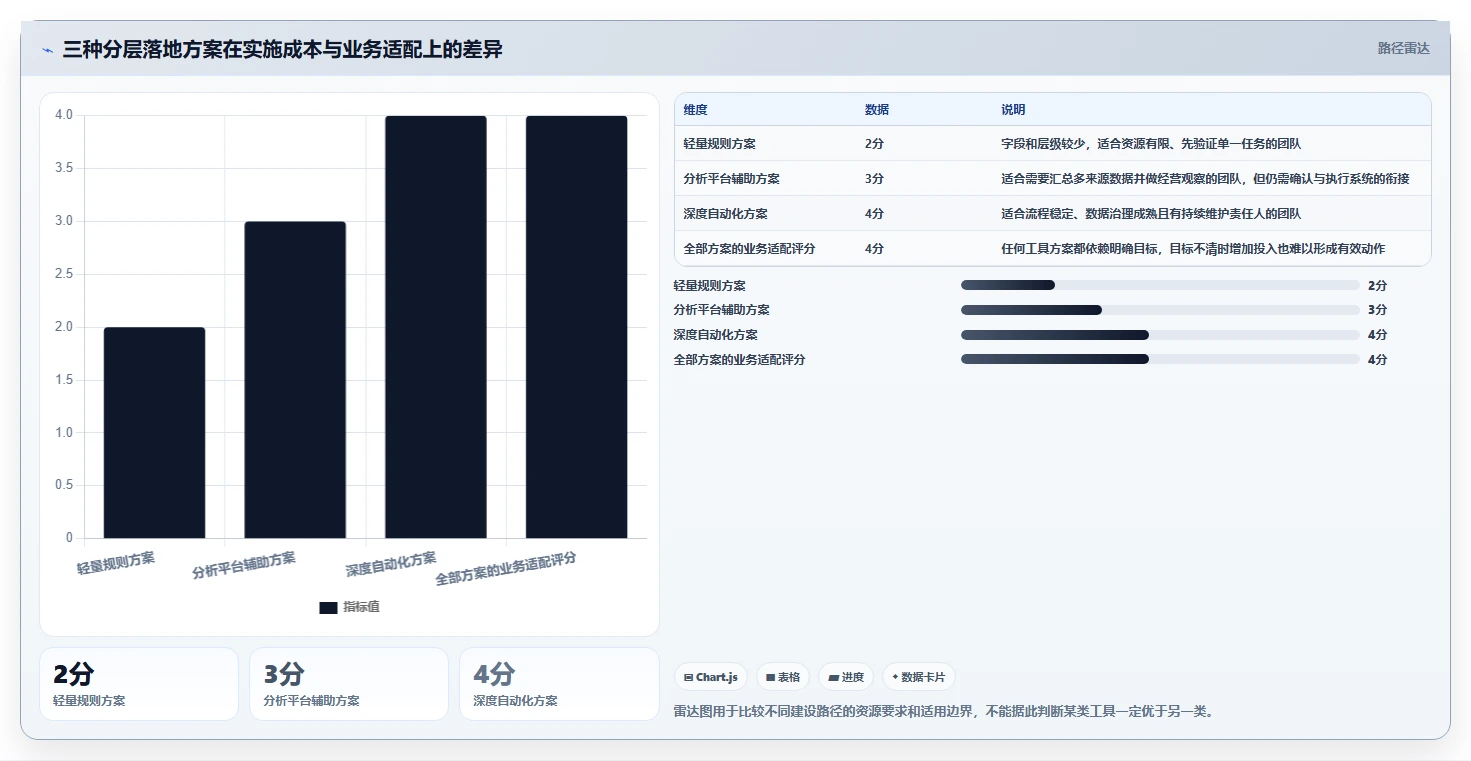Select the 数据卡片 tag
The image size is (1471, 761).
pos(918,677)
